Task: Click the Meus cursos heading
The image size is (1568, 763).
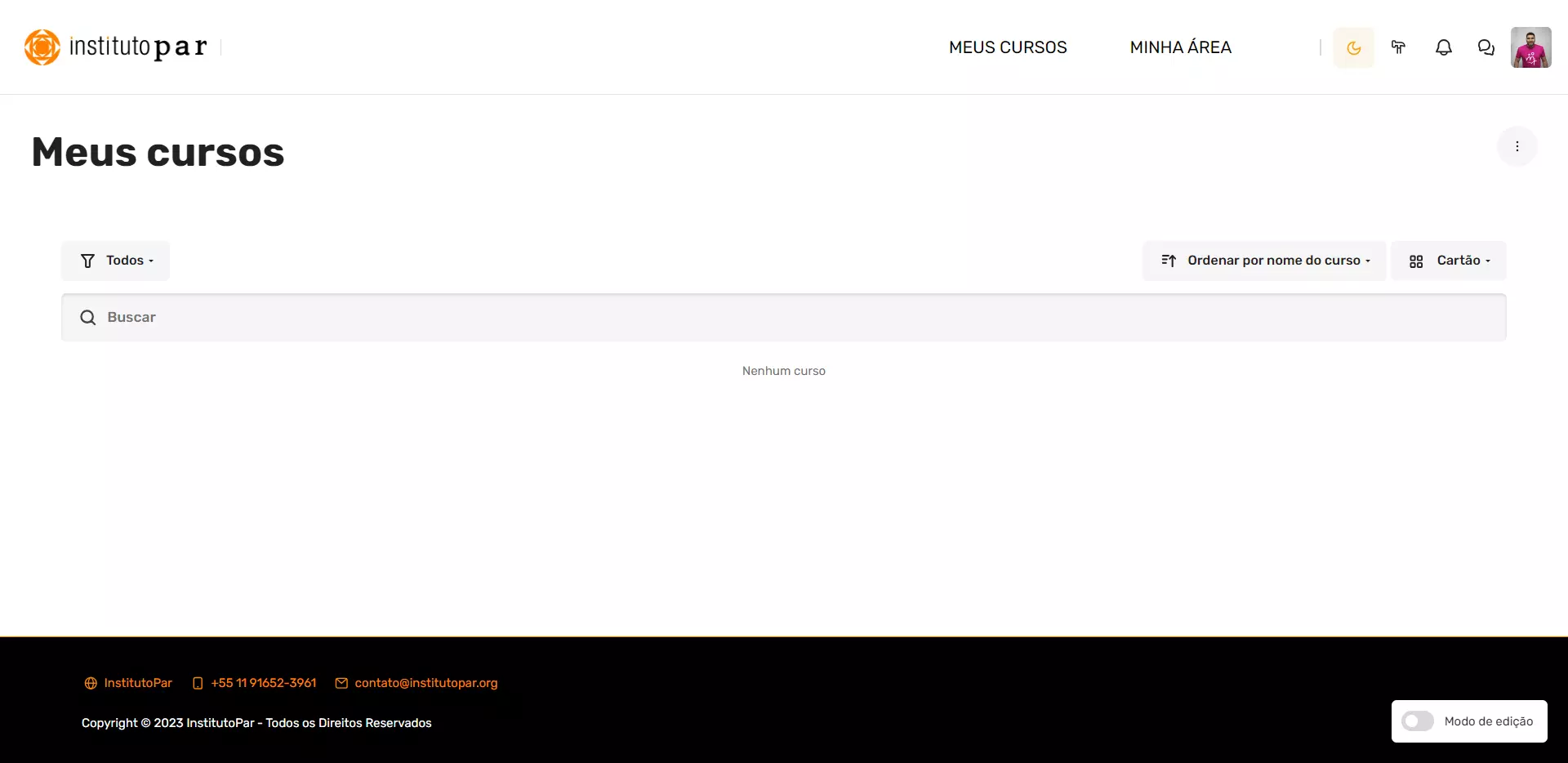Action: (x=158, y=152)
